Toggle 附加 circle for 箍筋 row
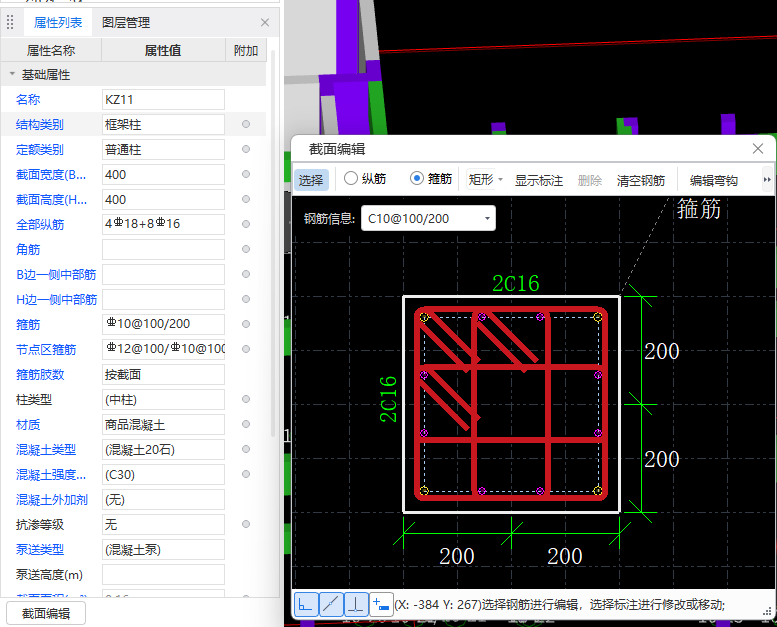 246,324
